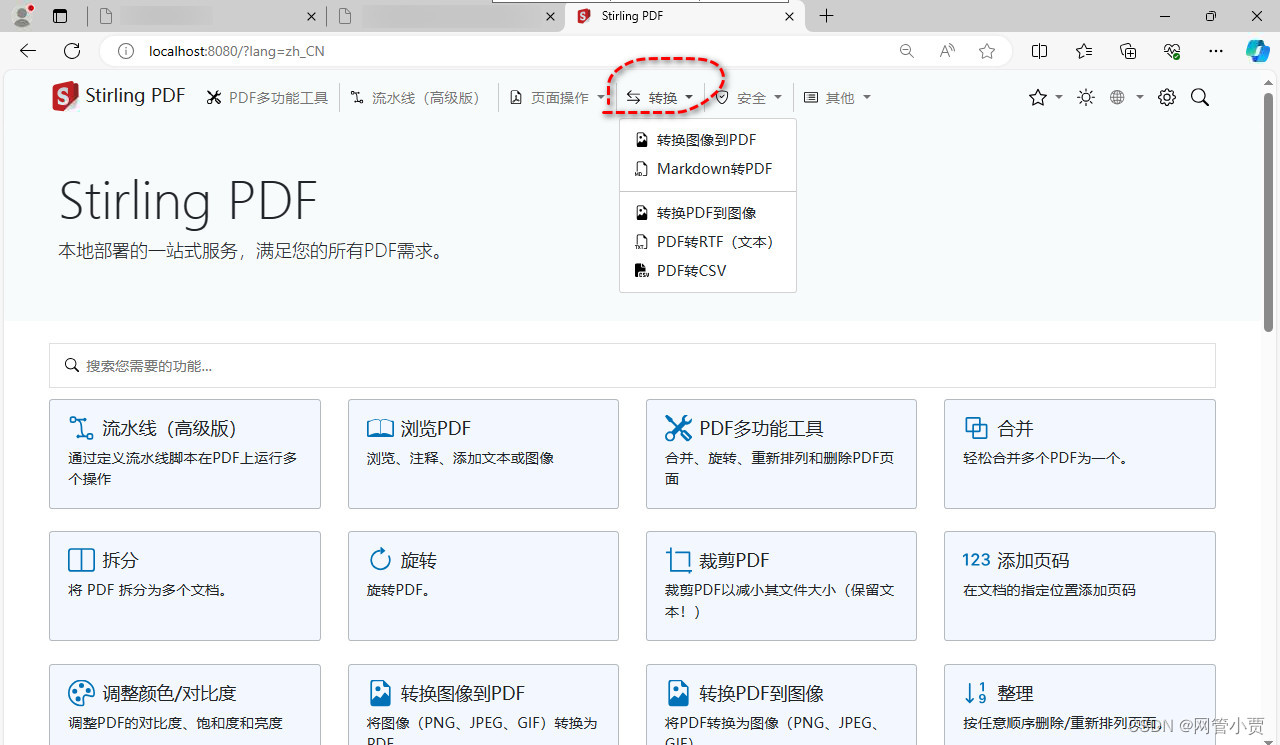Expand the 其他 dropdown menu
Screen dimensions: 1280x745
click(x=838, y=98)
